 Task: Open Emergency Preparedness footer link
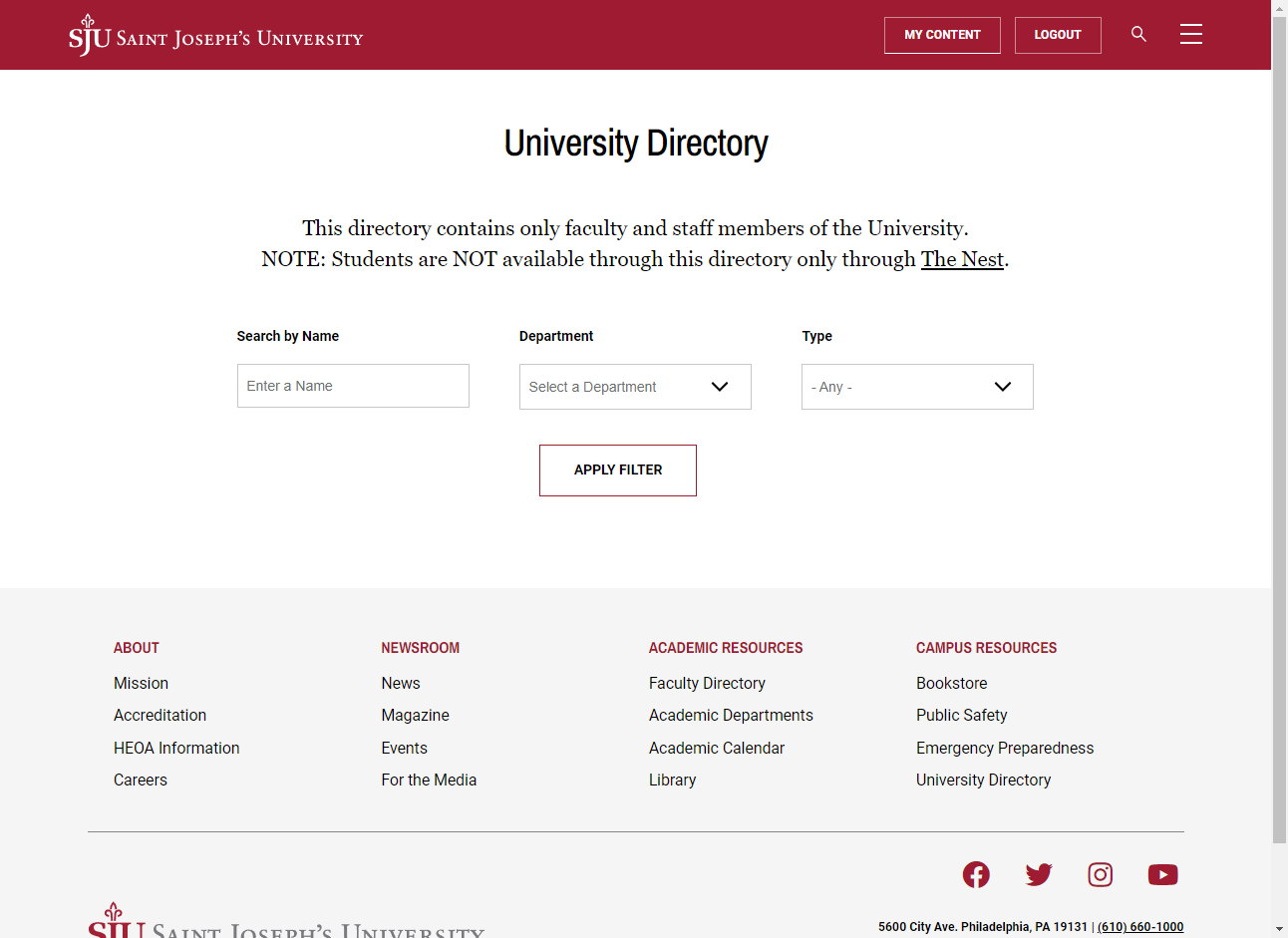click(1005, 748)
